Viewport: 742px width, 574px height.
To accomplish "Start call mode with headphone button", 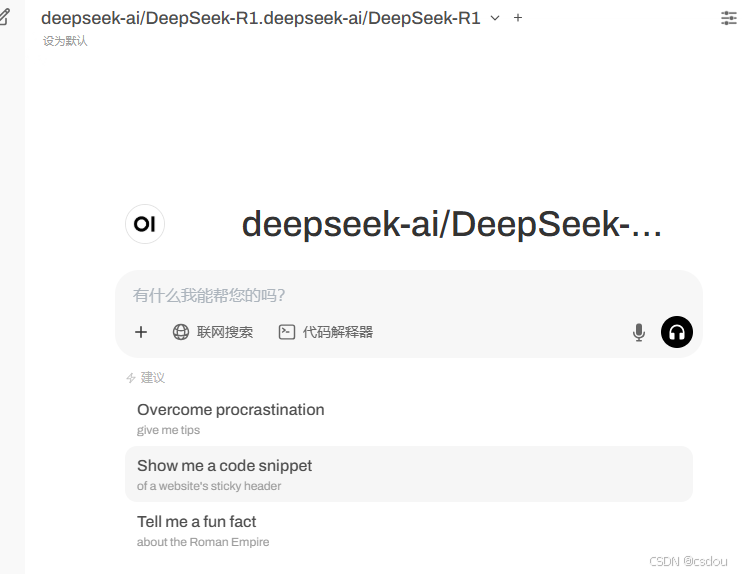I will pyautogui.click(x=677, y=332).
